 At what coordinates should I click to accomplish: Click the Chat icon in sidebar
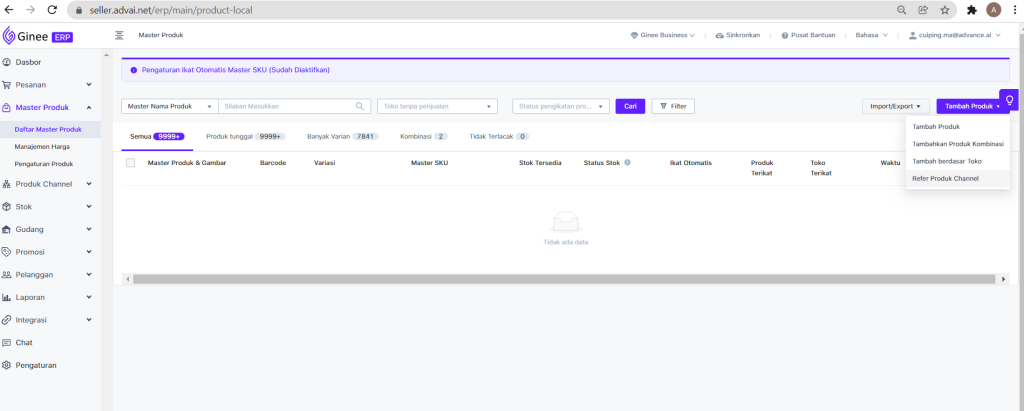click(7, 342)
